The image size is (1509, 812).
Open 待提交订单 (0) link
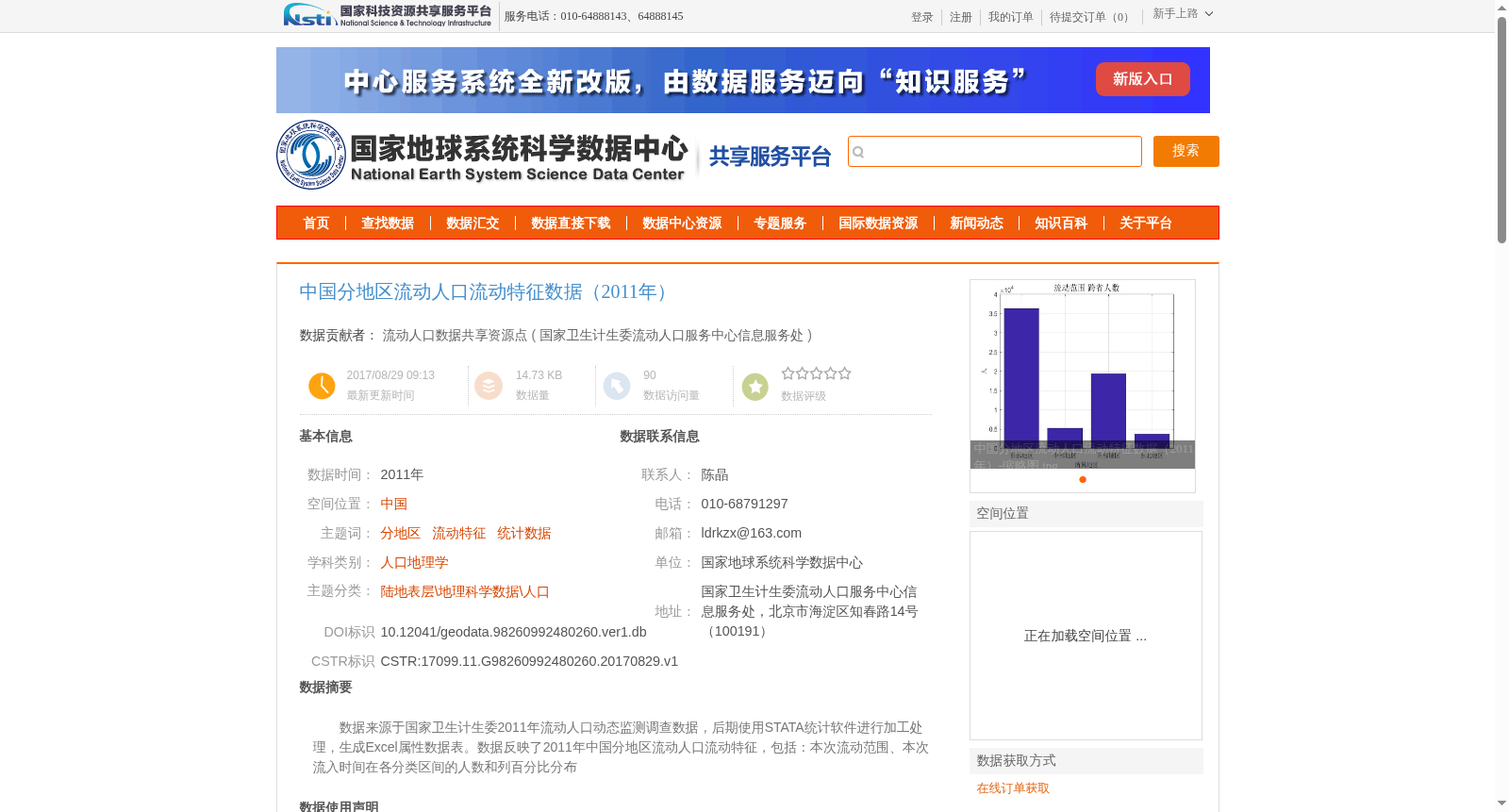coord(1091,17)
